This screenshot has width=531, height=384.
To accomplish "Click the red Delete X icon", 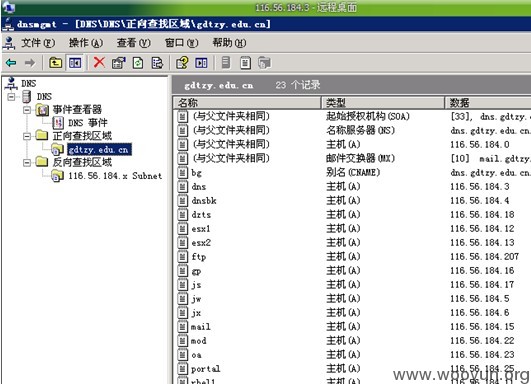I will click(99, 62).
